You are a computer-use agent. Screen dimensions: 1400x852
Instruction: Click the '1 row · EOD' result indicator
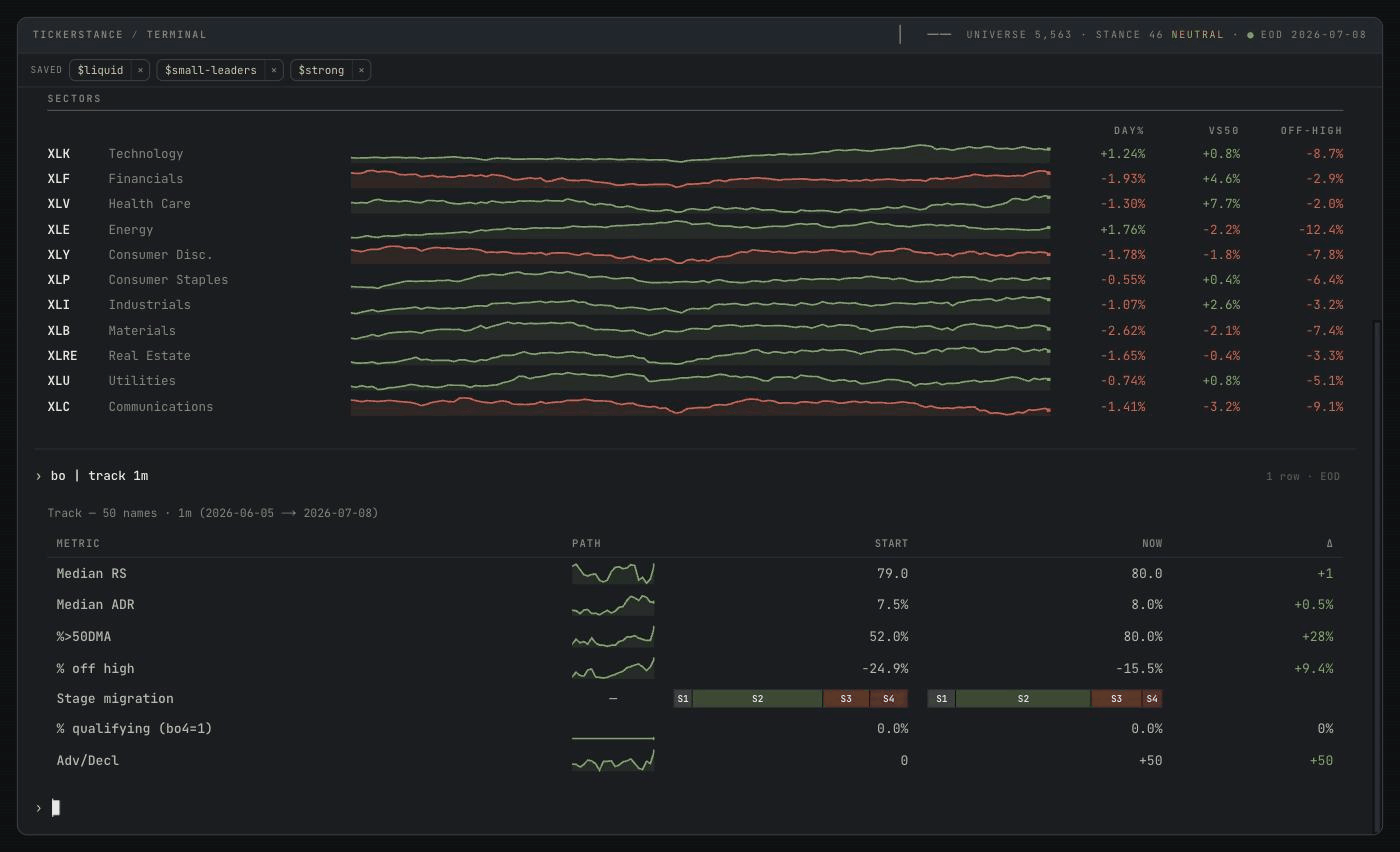tap(1302, 477)
